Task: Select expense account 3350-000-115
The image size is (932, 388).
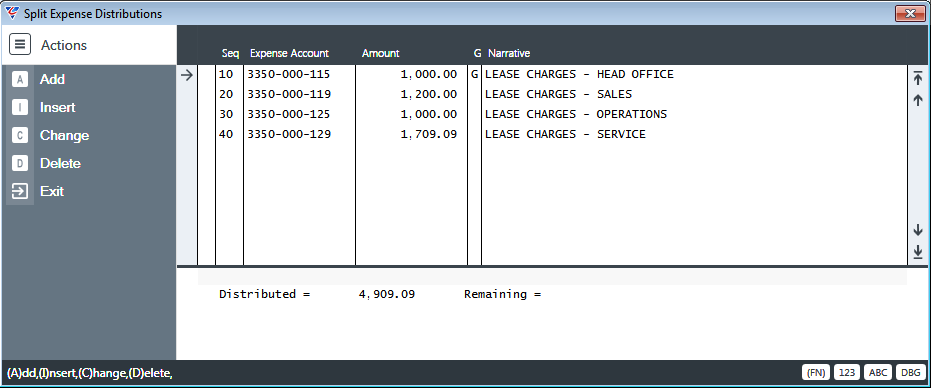Action: point(289,74)
